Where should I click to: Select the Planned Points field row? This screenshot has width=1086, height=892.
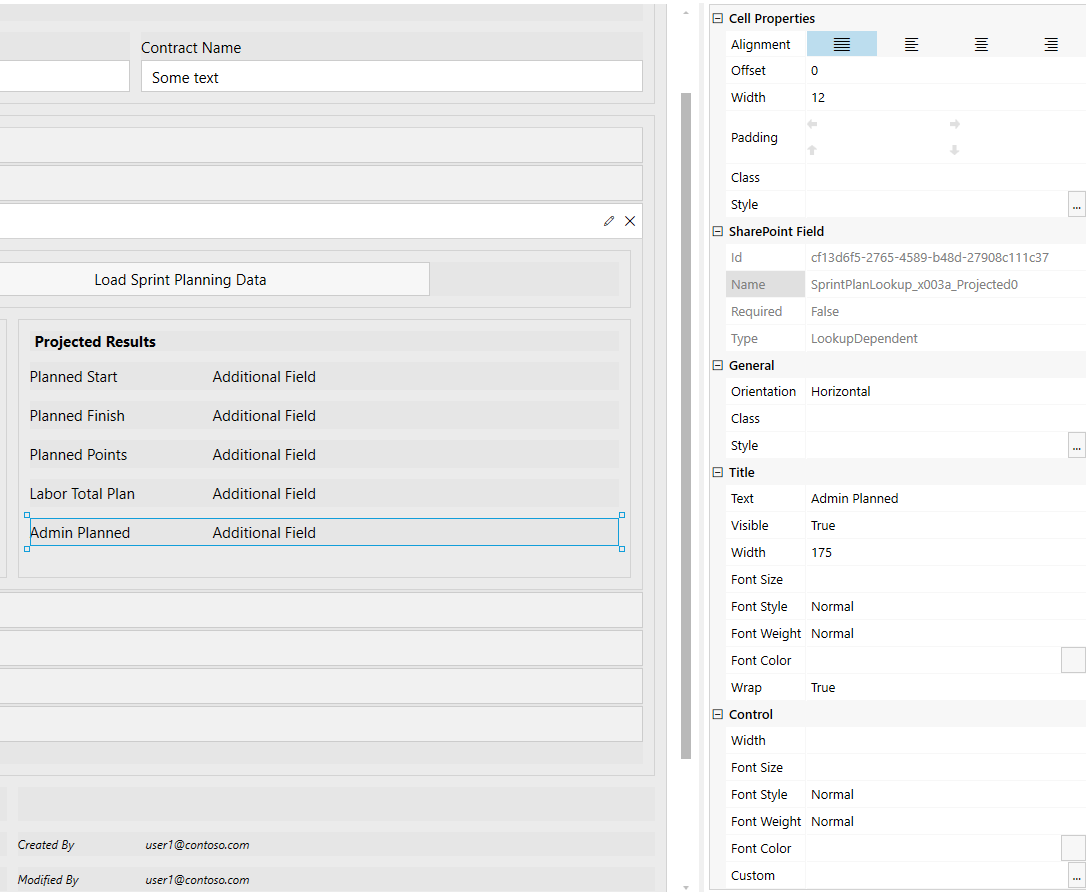323,455
